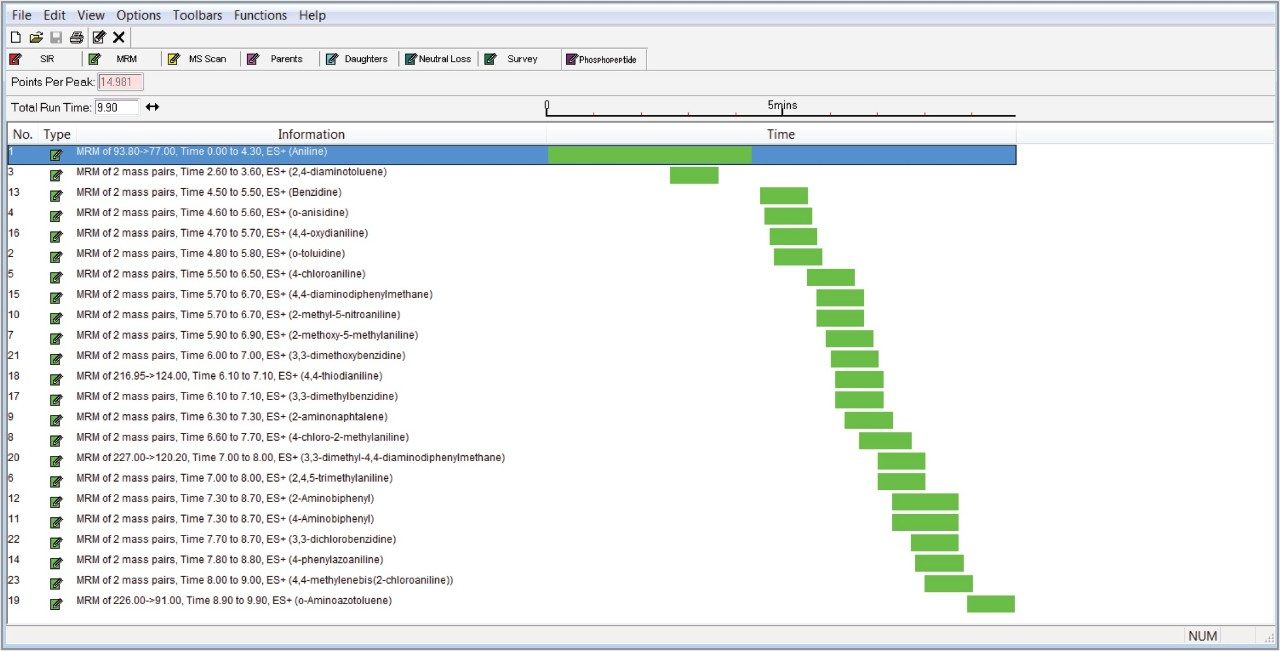The image size is (1280, 651).
Task: Click the type icon for Benzidine row
Action: coord(56,194)
